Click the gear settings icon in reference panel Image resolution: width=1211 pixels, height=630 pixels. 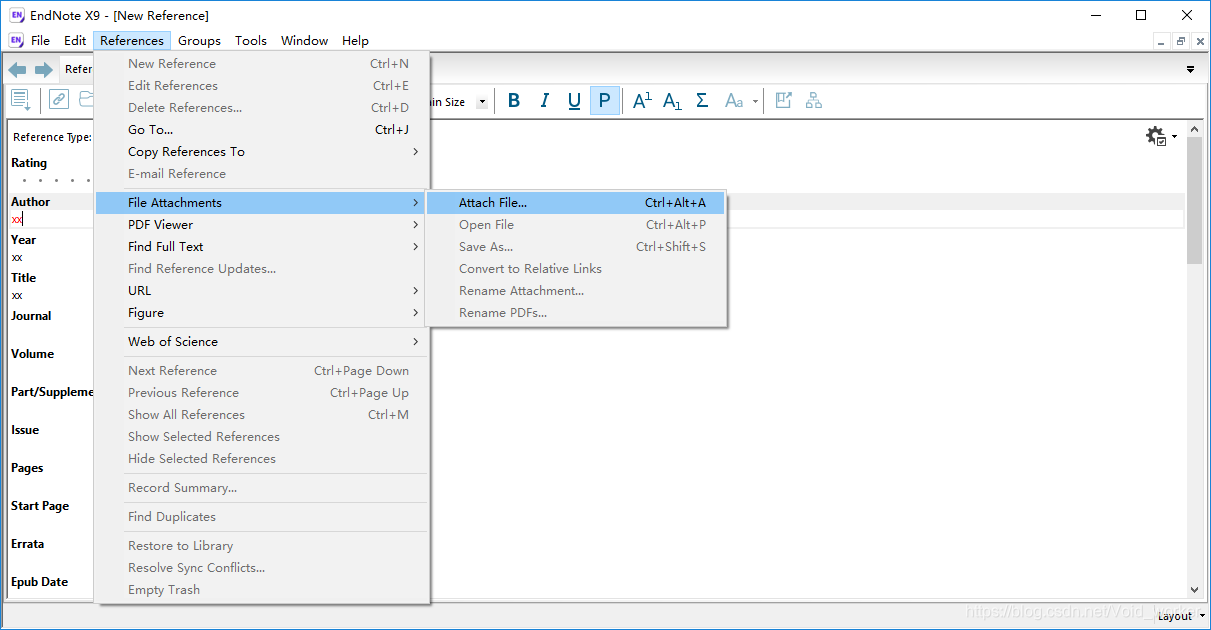click(x=1156, y=136)
